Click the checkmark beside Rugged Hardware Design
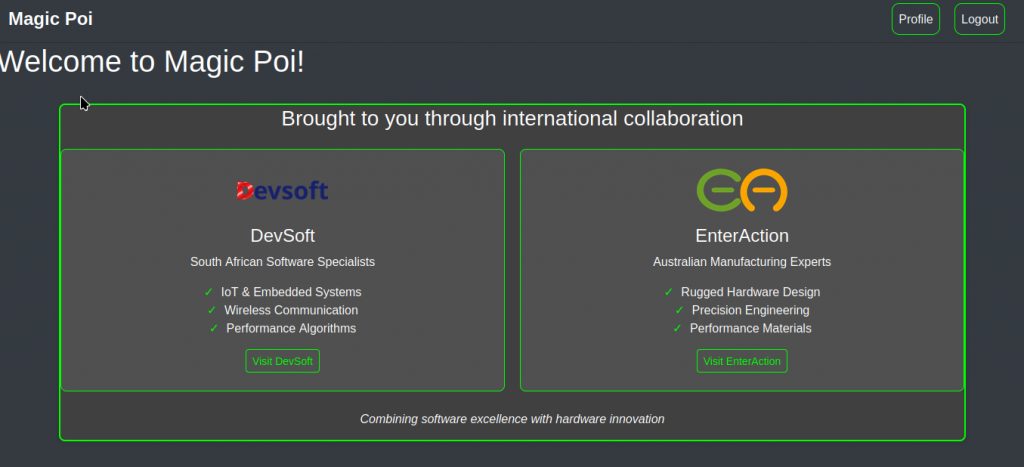 coord(669,292)
